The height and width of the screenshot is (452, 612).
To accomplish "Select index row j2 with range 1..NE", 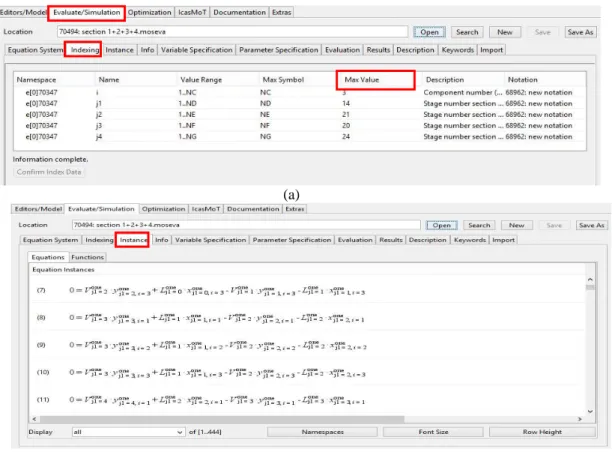I will tap(299, 114).
